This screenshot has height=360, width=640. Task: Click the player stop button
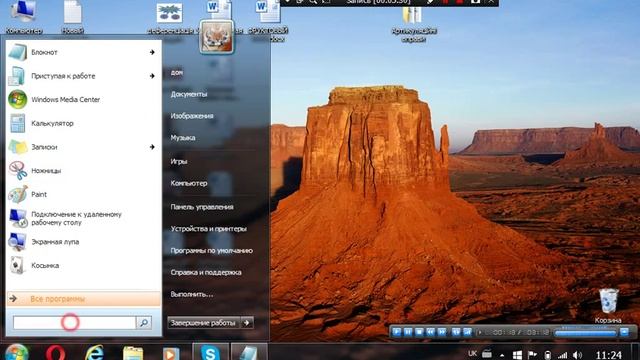pyautogui.click(x=419, y=332)
